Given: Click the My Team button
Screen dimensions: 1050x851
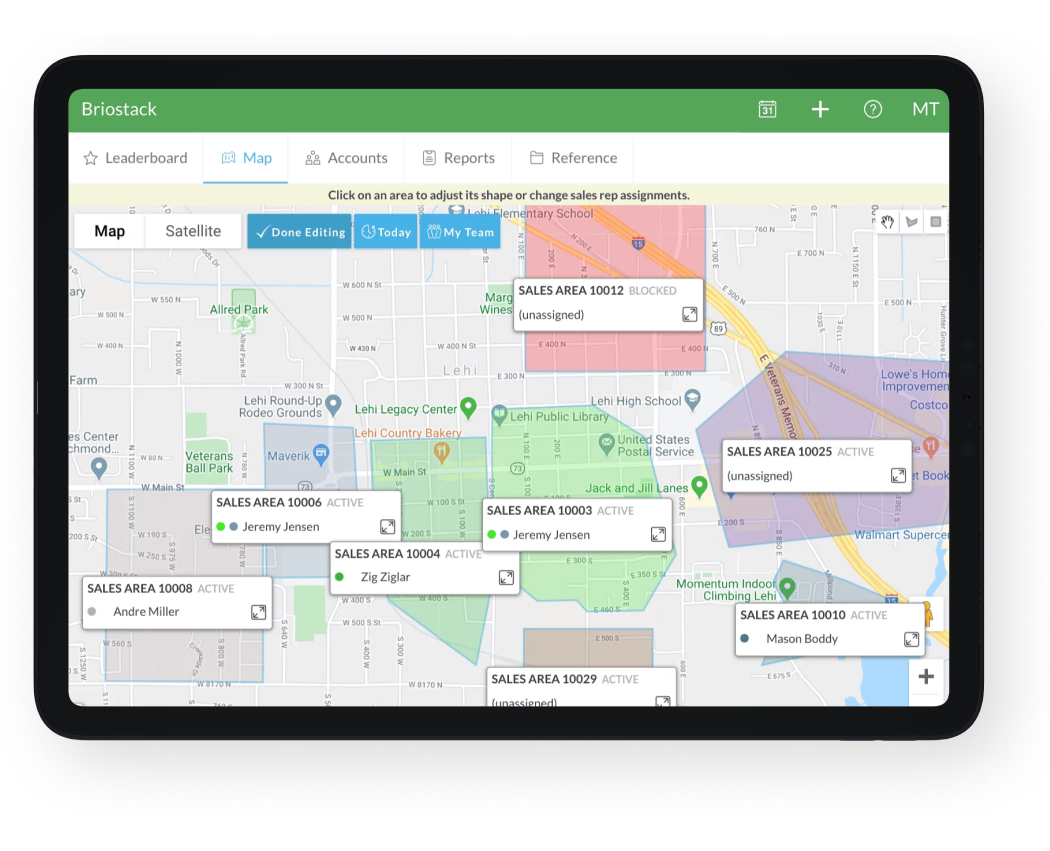Looking at the screenshot, I should coord(460,232).
